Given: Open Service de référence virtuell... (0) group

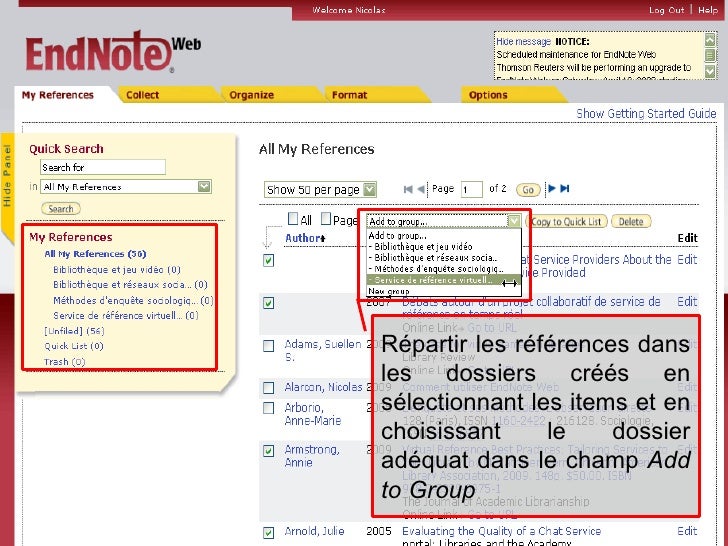Looking at the screenshot, I should click(125, 316).
